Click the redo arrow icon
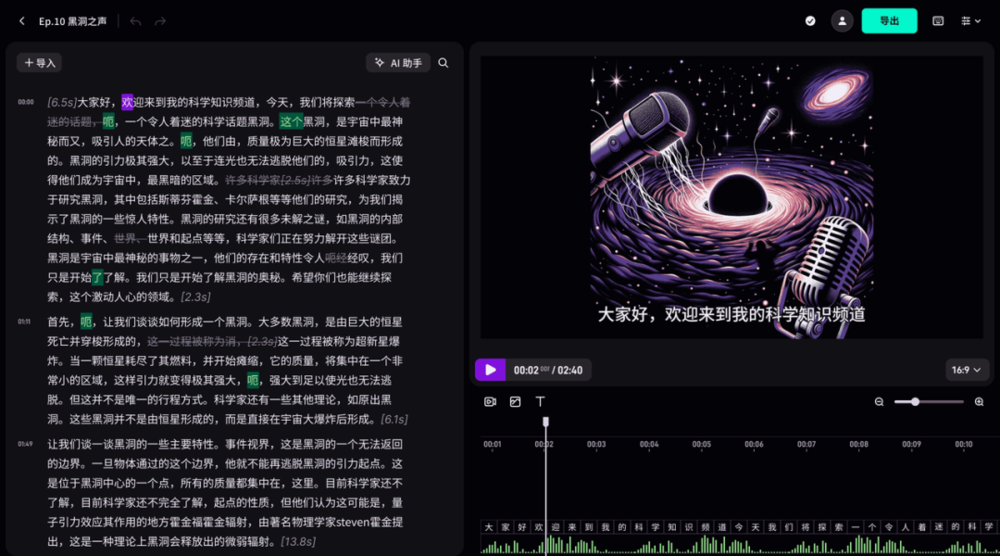 pos(161,21)
